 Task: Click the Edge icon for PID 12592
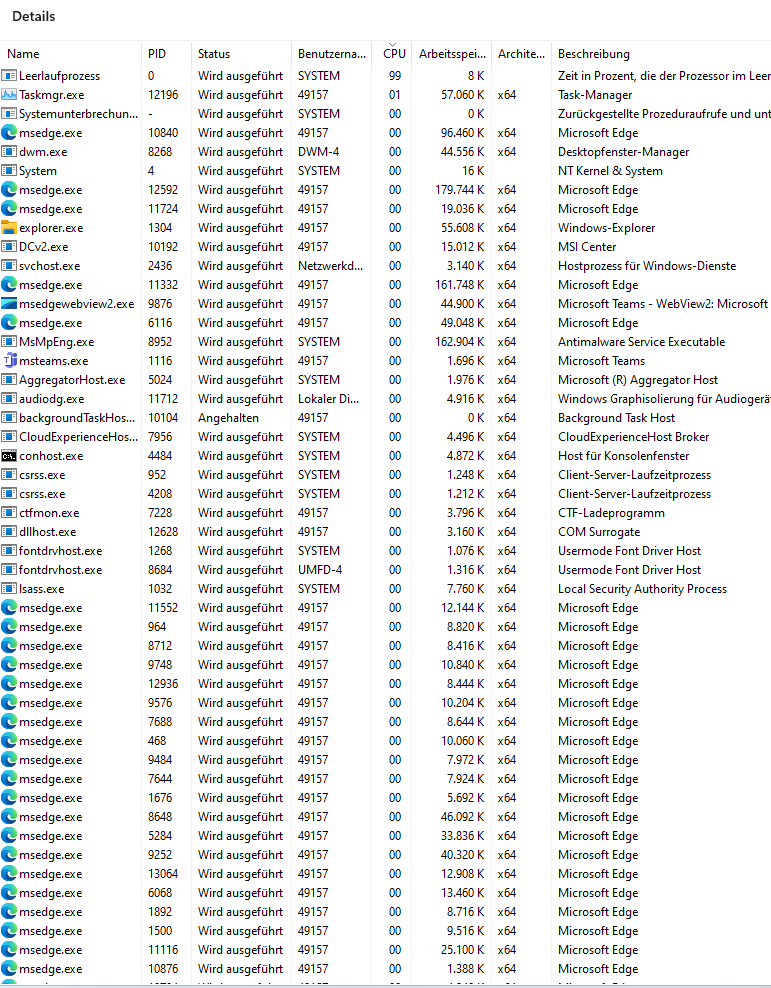coord(9,190)
